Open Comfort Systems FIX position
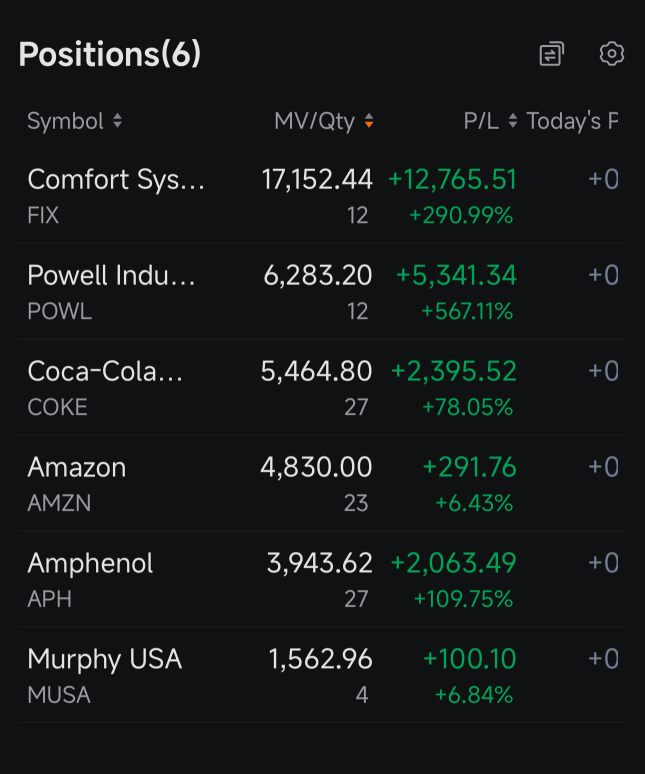645x774 pixels. click(x=322, y=195)
